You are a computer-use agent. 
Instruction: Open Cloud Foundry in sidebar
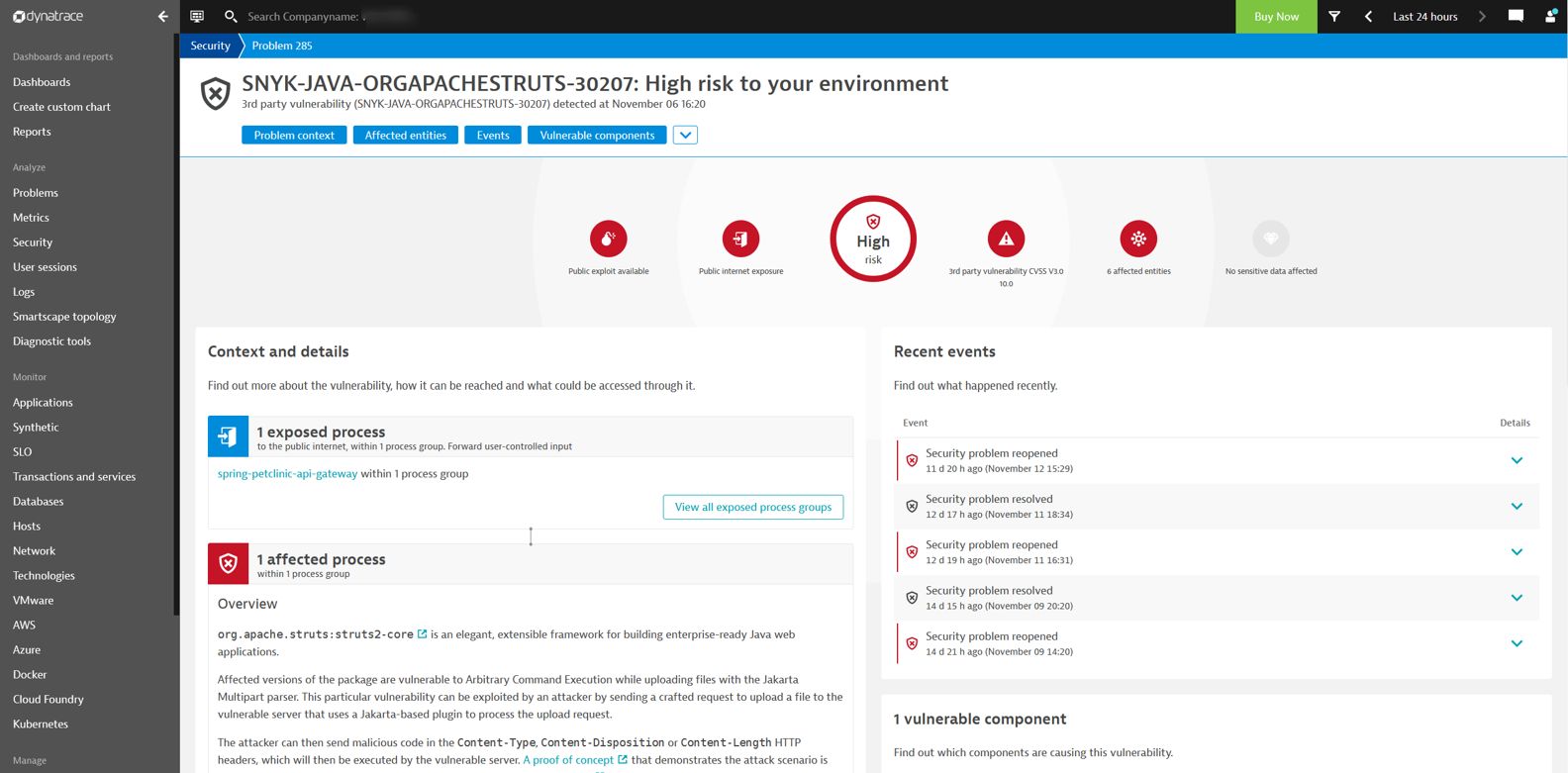click(x=48, y=700)
